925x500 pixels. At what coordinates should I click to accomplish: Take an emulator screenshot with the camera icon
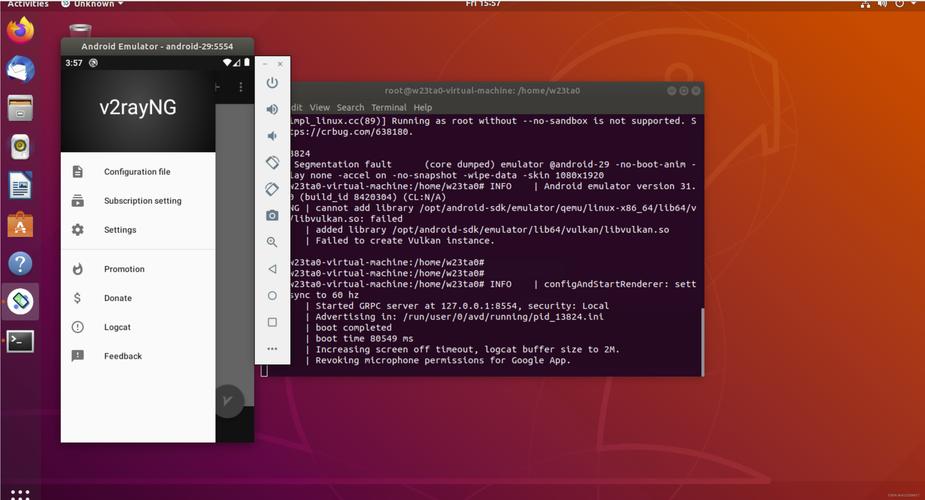[272, 215]
